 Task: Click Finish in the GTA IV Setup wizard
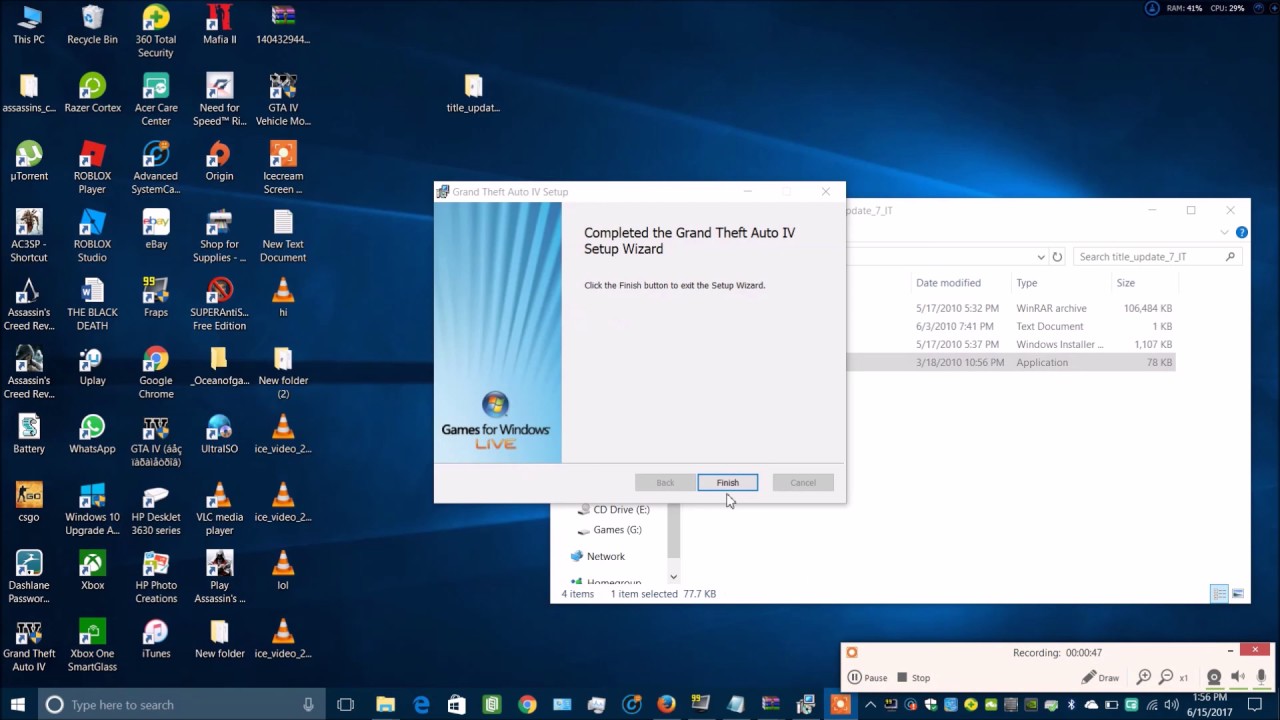(x=727, y=483)
